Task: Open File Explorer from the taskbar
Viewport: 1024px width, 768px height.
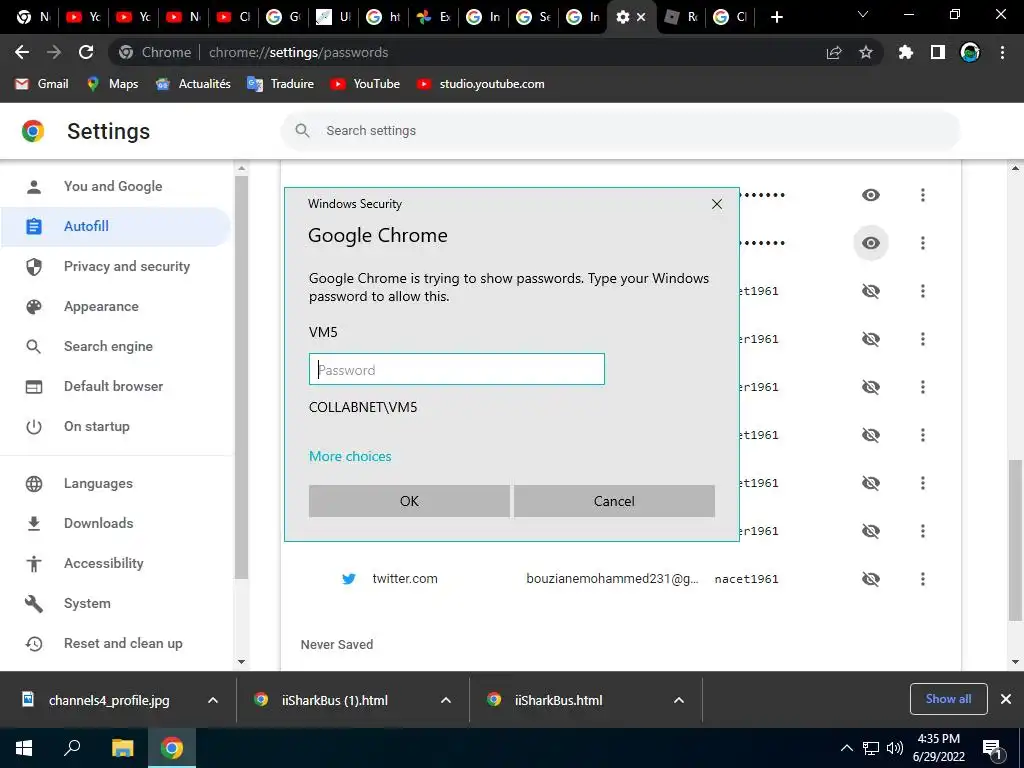Action: pos(122,748)
